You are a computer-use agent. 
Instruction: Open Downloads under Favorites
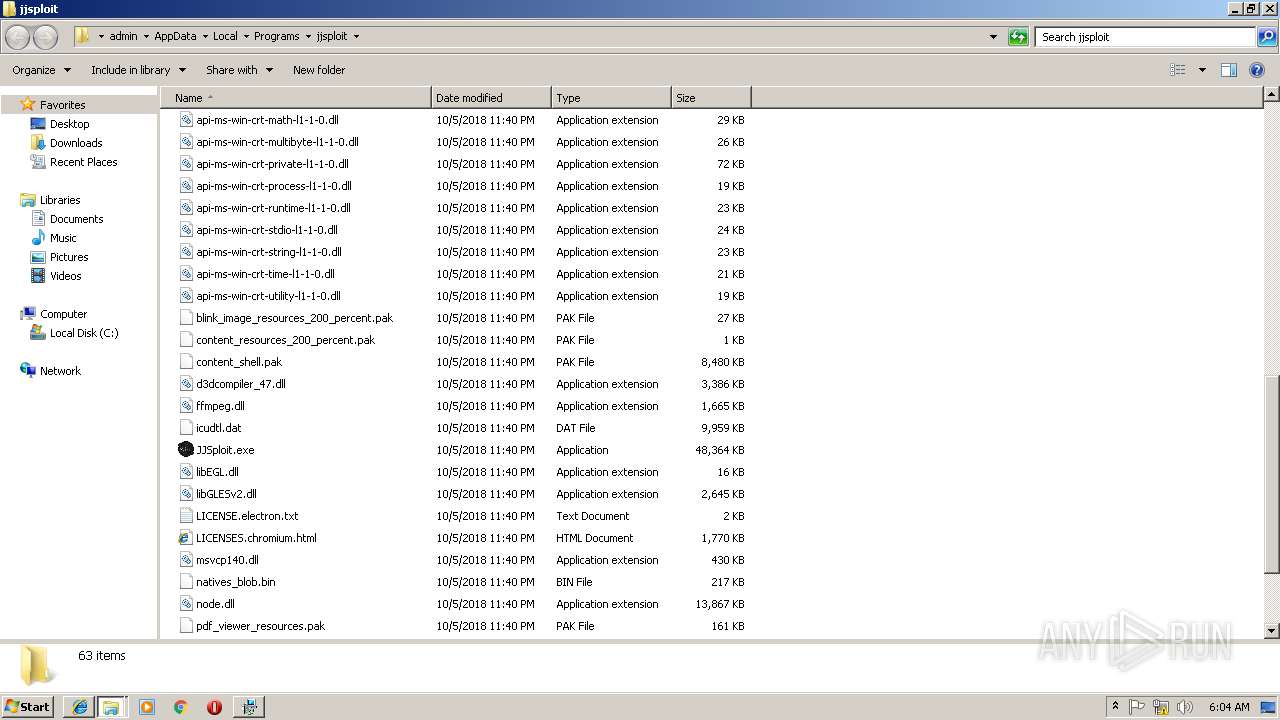pyautogui.click(x=76, y=143)
